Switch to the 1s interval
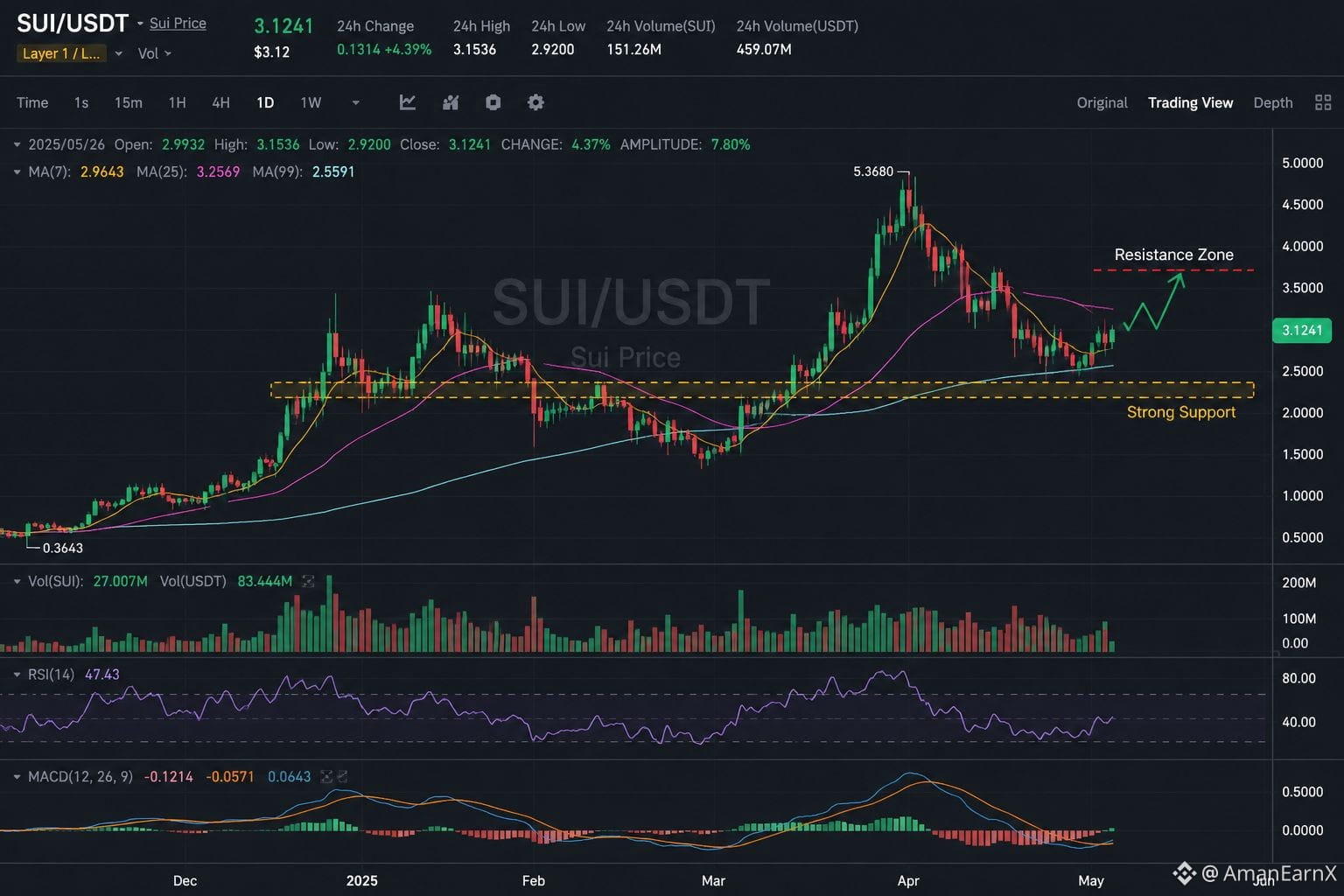 pos(81,102)
